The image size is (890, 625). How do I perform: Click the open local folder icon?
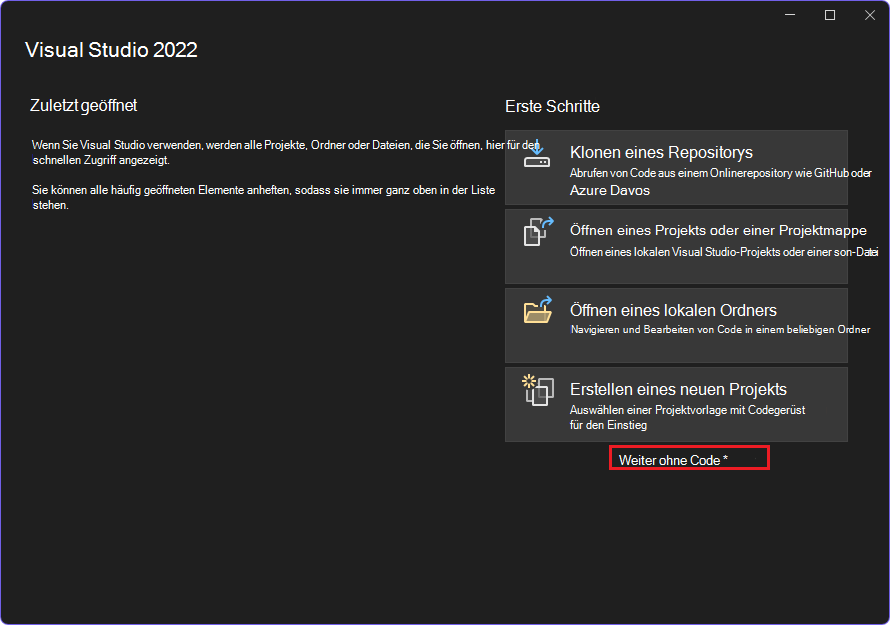pos(538,310)
